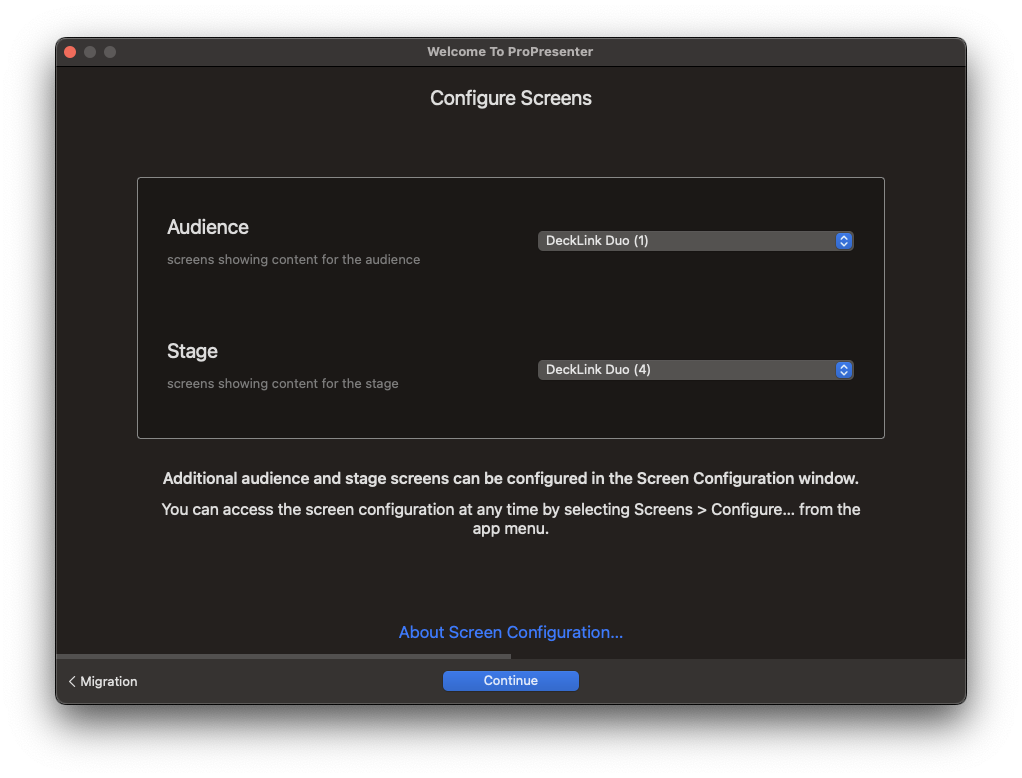
Task: Click the Audience heading text
Action: click(208, 227)
